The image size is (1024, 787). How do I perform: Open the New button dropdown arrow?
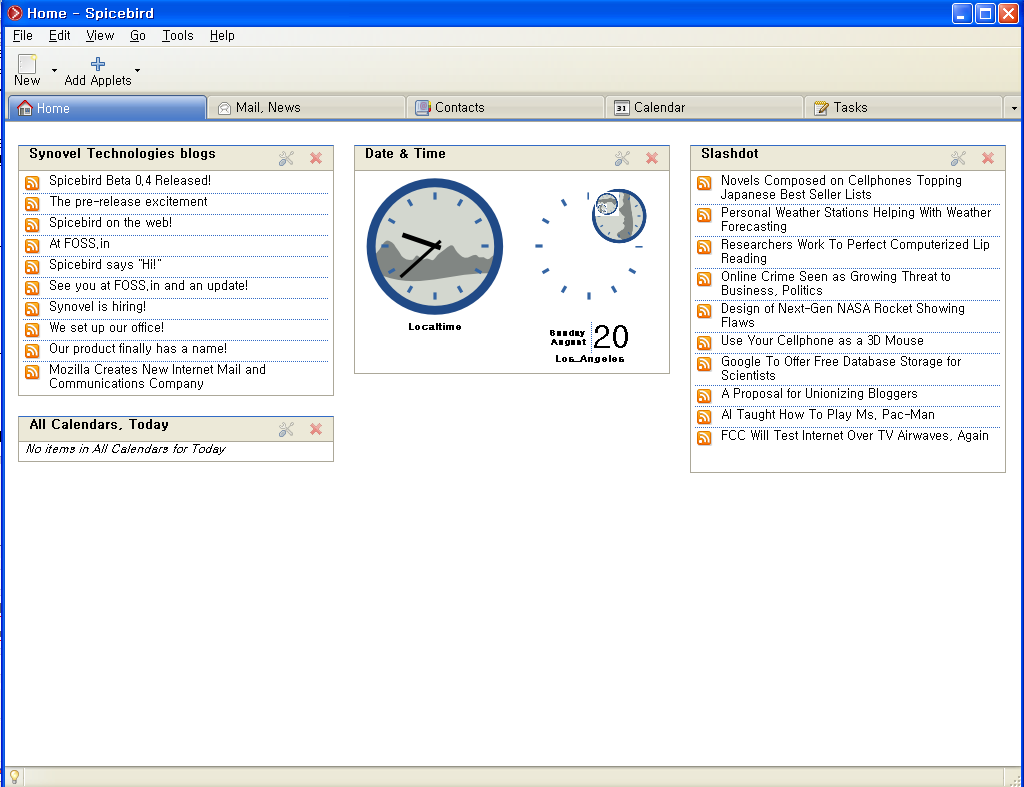tap(54, 70)
